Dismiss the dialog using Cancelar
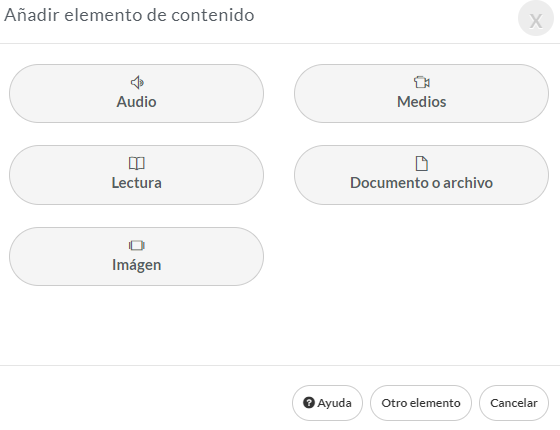Viewport: 560px width, 430px height. tap(514, 403)
